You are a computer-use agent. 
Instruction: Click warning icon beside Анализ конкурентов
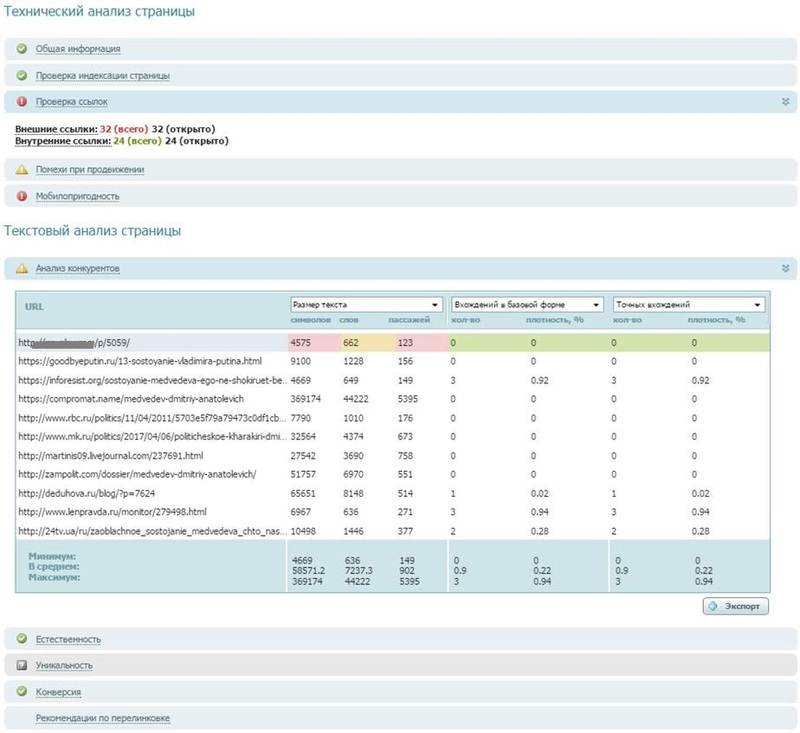click(x=21, y=268)
